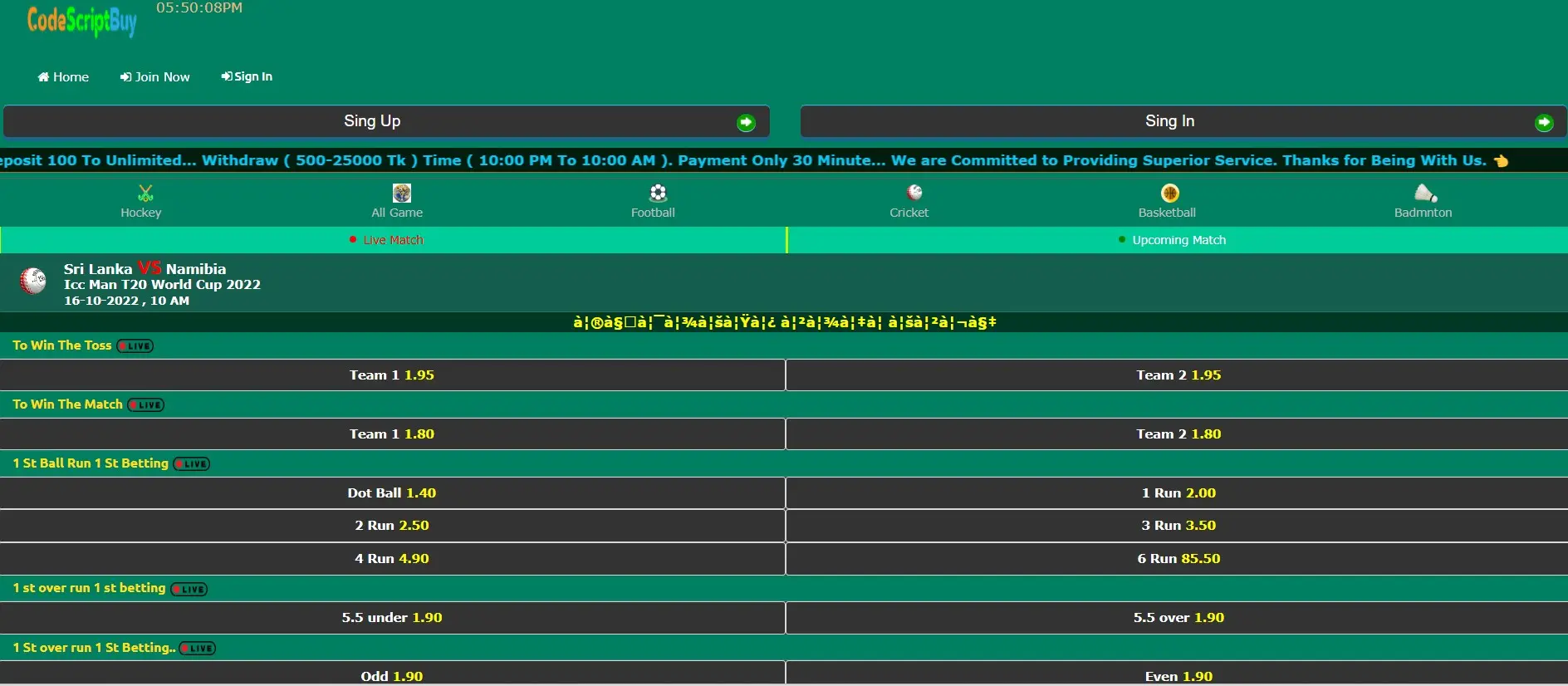Screen dimensions: 1568x686
Task: Bet on Team 1 1.95 for toss
Action: [x=392, y=375]
